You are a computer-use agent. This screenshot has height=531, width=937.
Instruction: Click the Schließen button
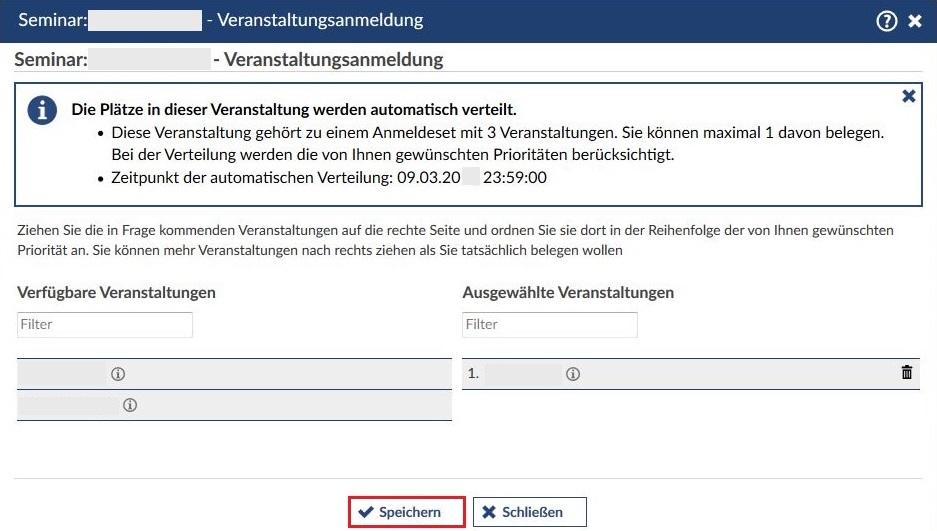point(529,512)
